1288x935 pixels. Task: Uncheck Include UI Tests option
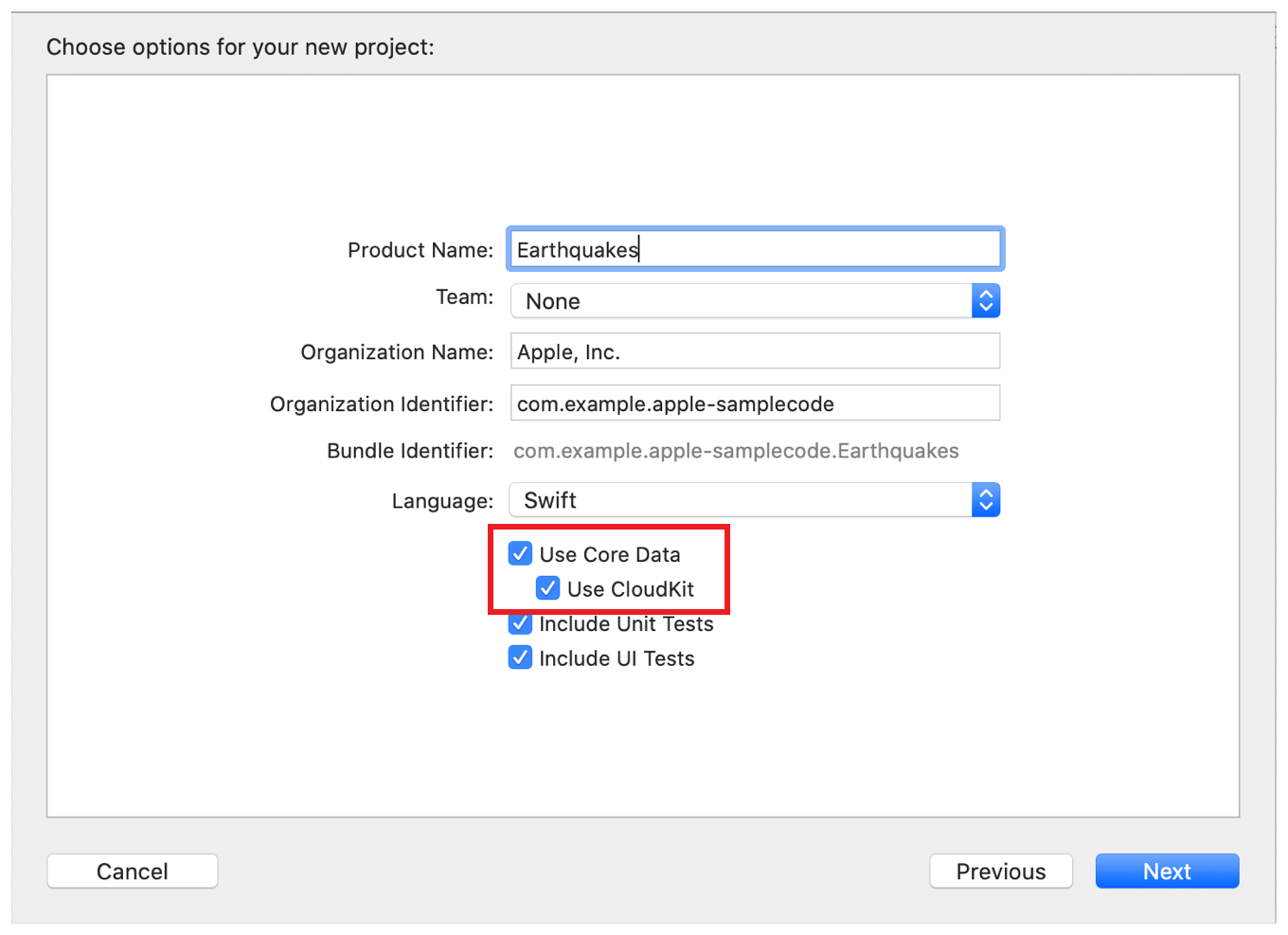click(520, 657)
